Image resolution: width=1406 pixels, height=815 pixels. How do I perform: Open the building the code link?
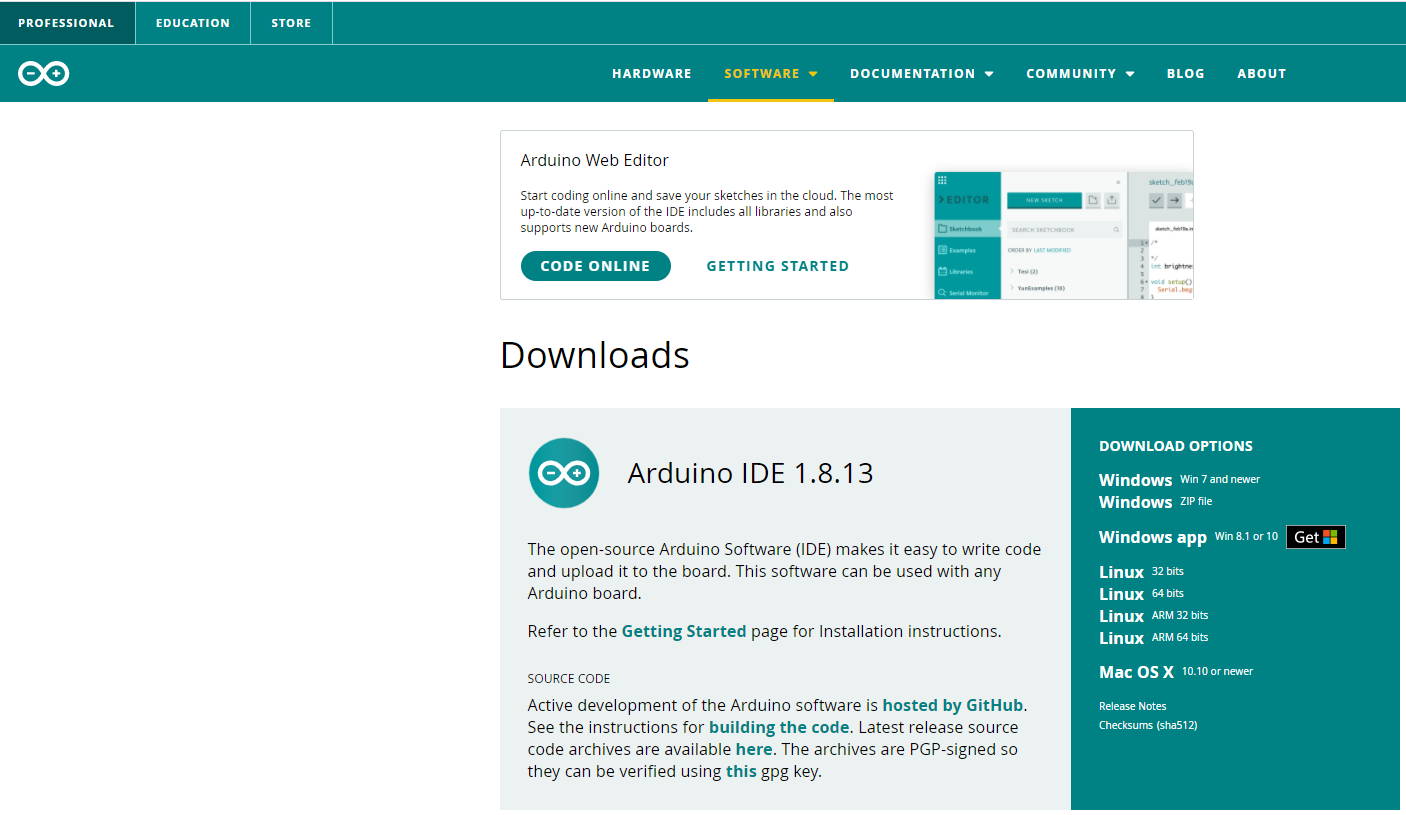pyautogui.click(x=779, y=727)
